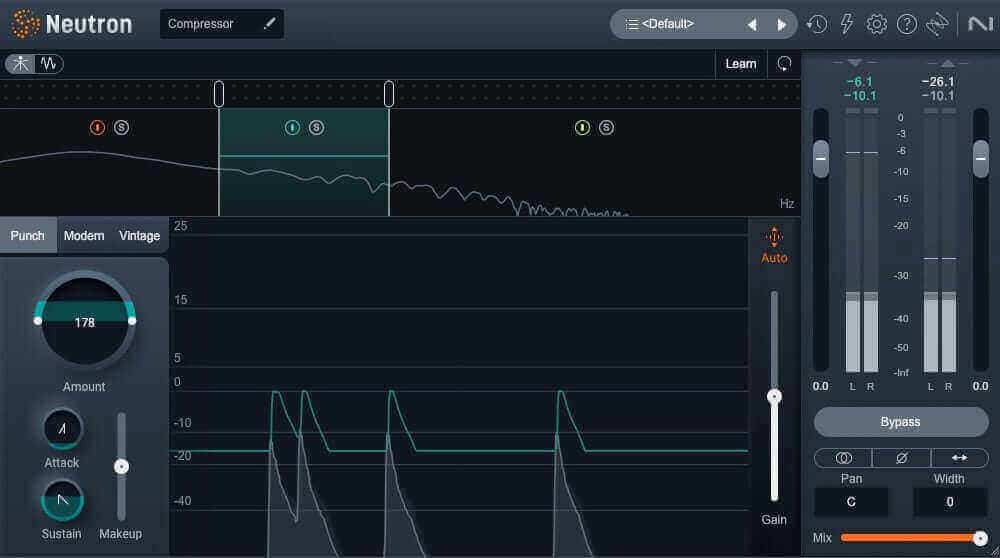Click the Pan field showing C
This screenshot has height=558, width=1000.
[x=851, y=502]
